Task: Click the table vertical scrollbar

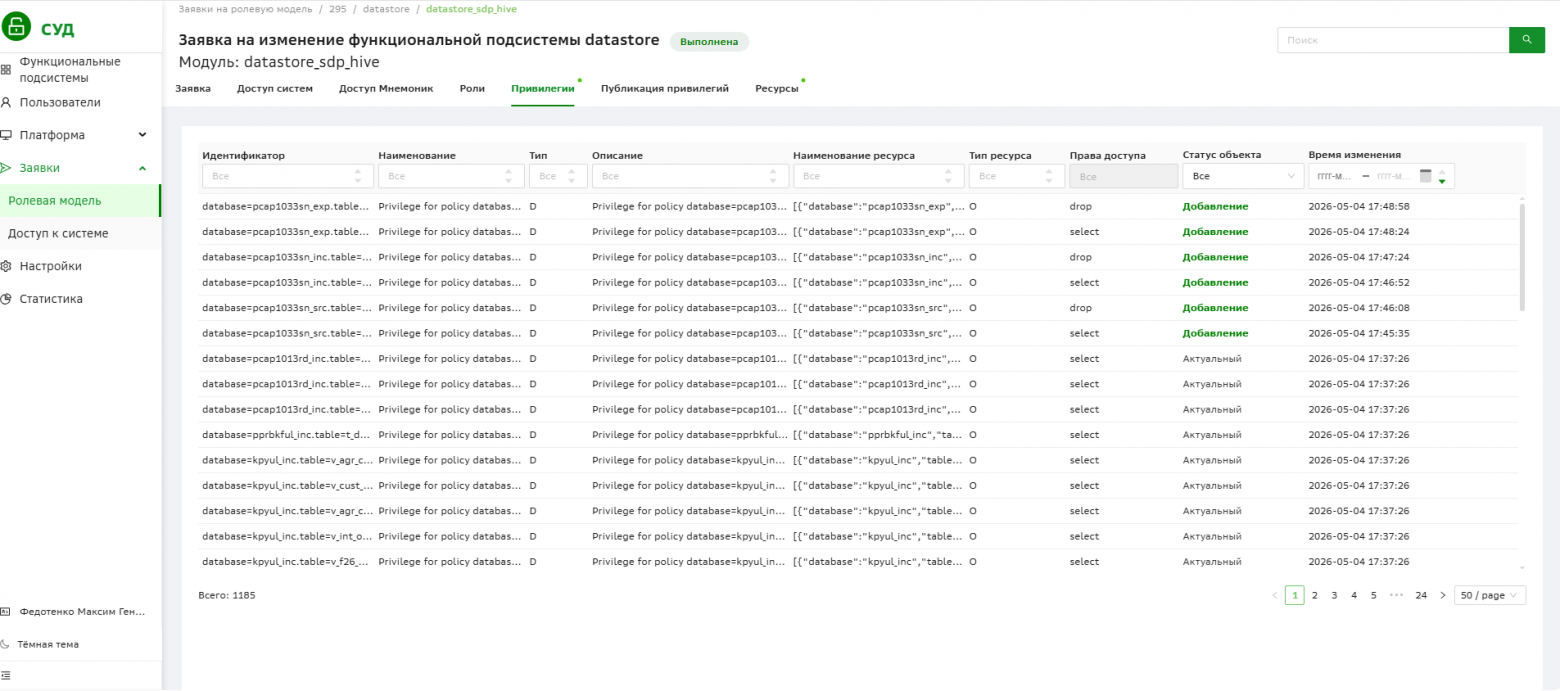Action: click(1522, 258)
